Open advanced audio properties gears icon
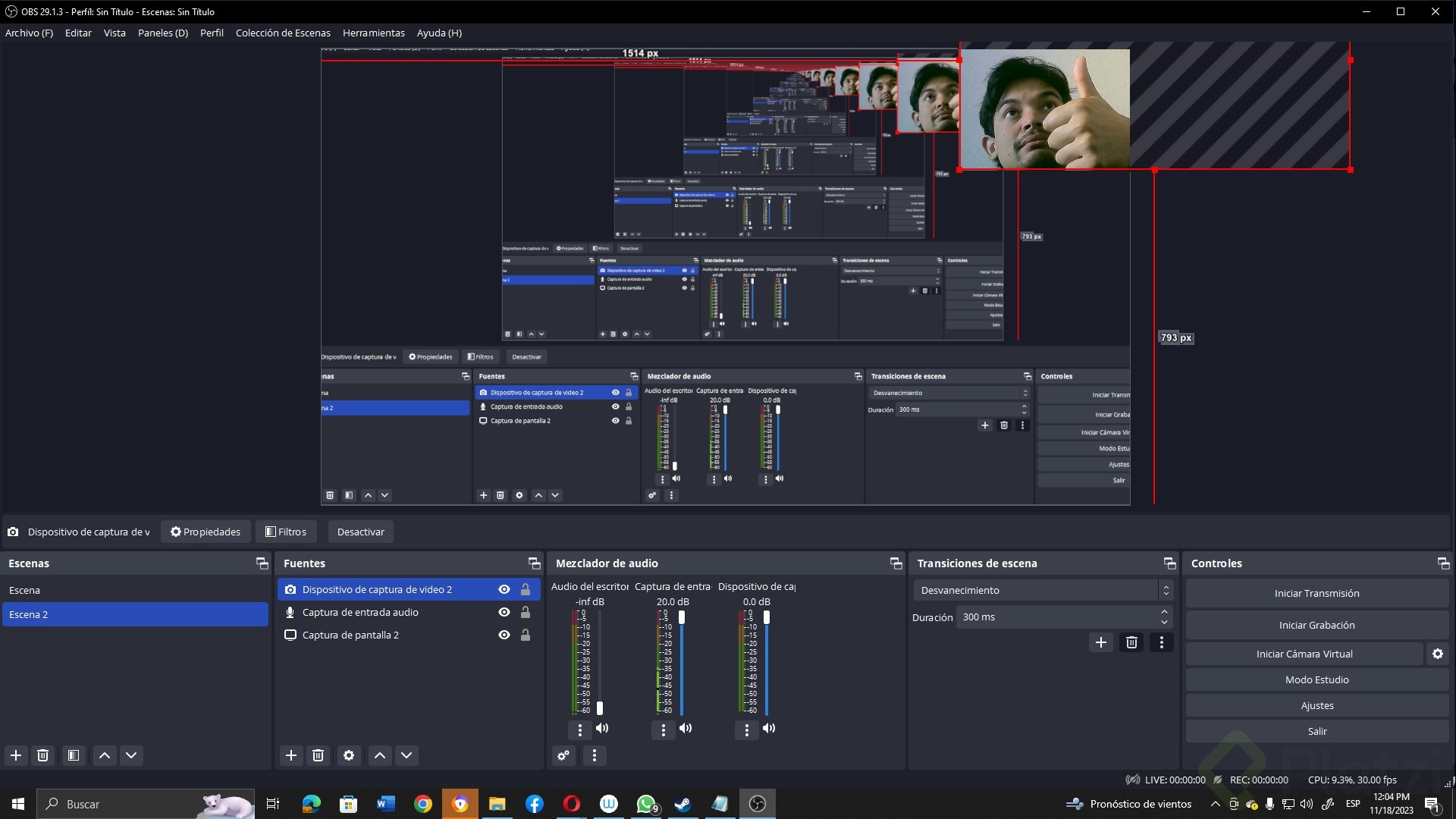This screenshot has height=819, width=1456. click(x=564, y=755)
